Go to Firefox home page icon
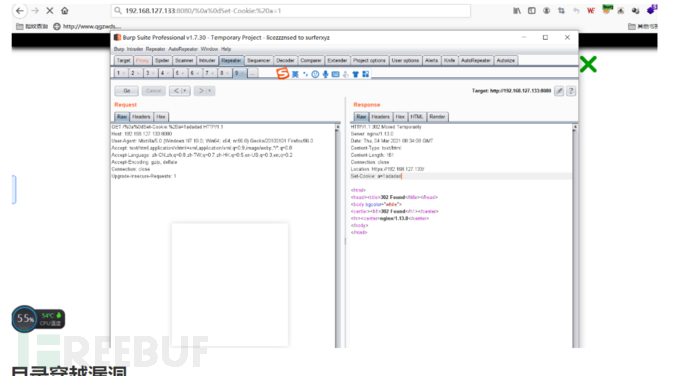 click(x=65, y=11)
